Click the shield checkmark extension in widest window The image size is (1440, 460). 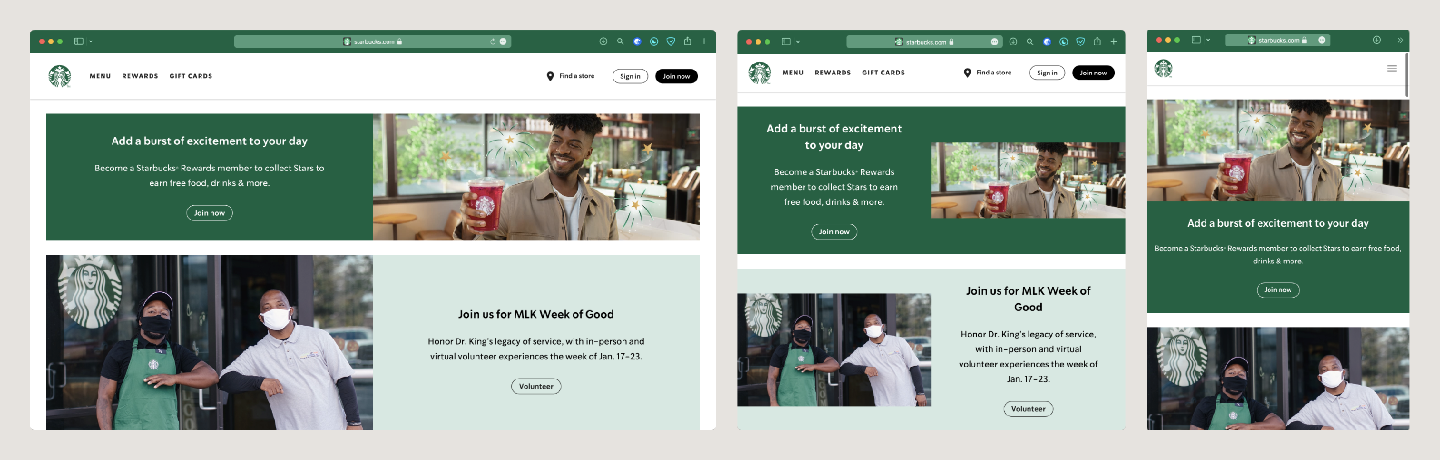671,41
